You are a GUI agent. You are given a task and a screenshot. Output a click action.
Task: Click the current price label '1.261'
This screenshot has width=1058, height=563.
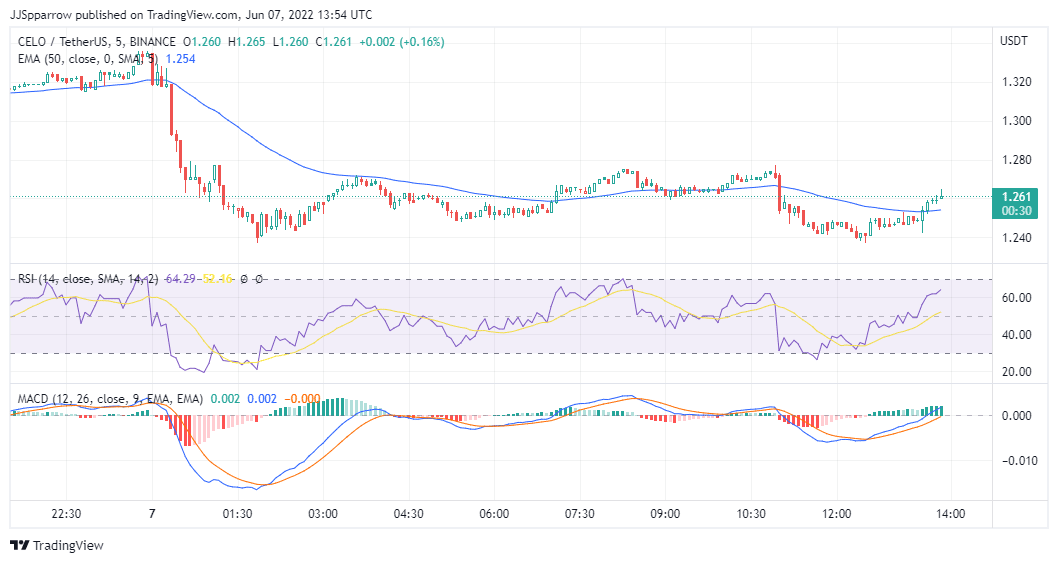coord(1016,197)
